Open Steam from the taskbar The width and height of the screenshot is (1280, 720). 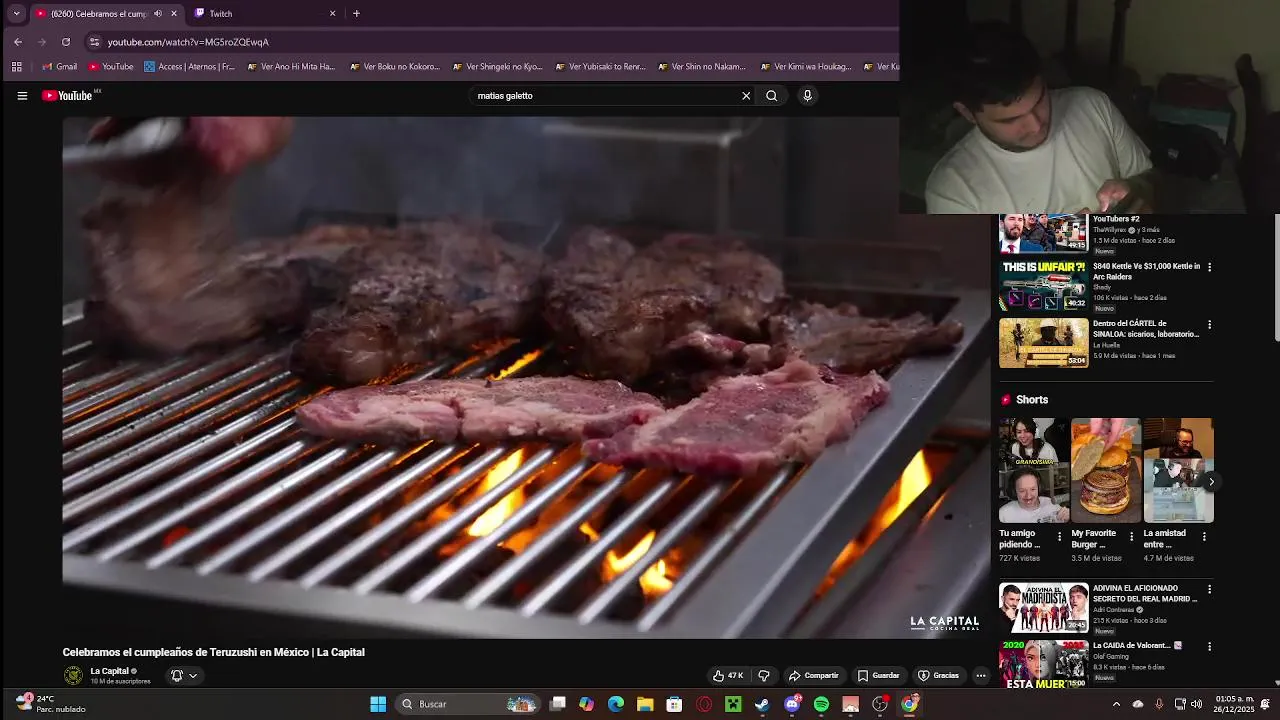click(762, 704)
